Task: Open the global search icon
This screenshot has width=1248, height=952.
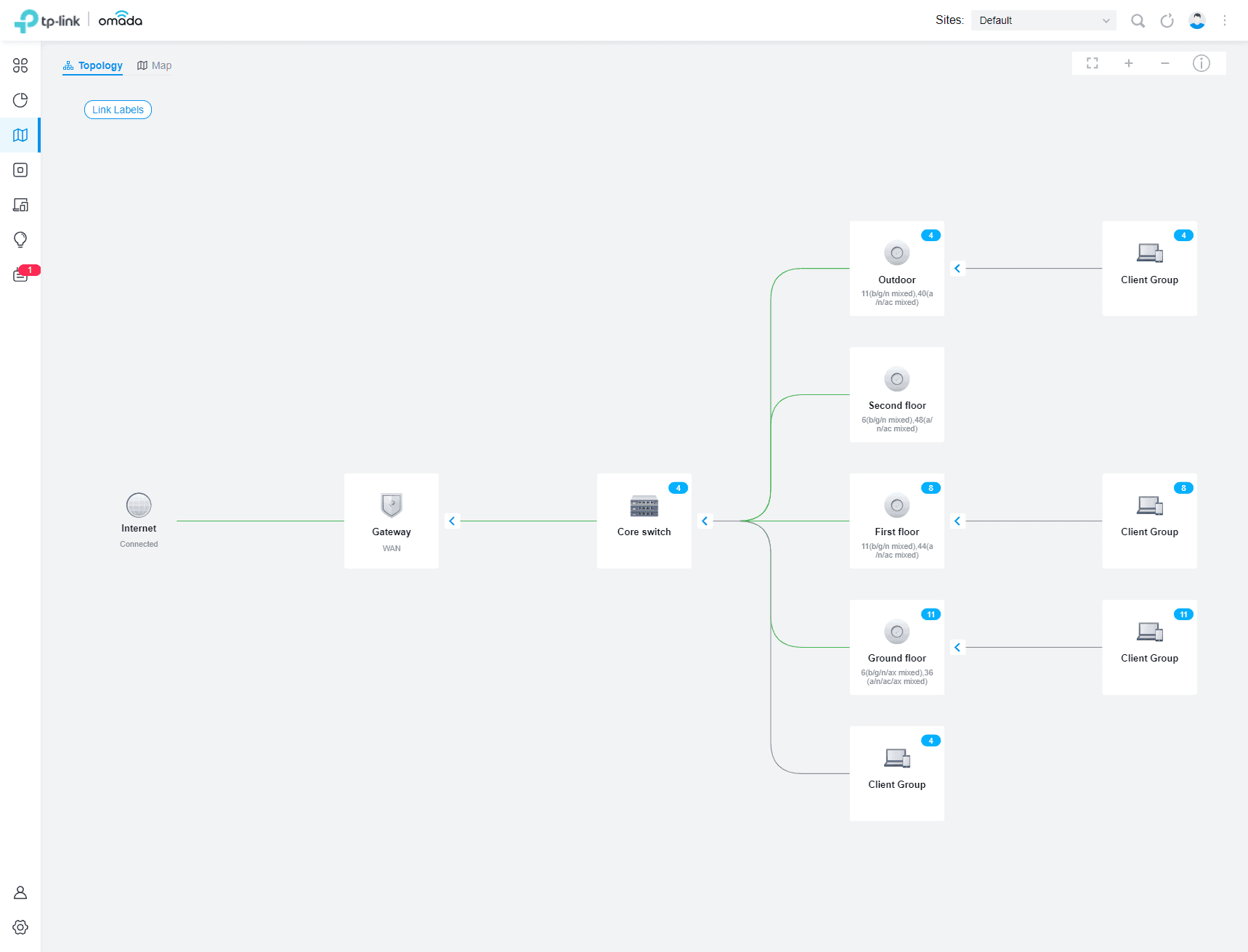Action: click(x=1138, y=20)
